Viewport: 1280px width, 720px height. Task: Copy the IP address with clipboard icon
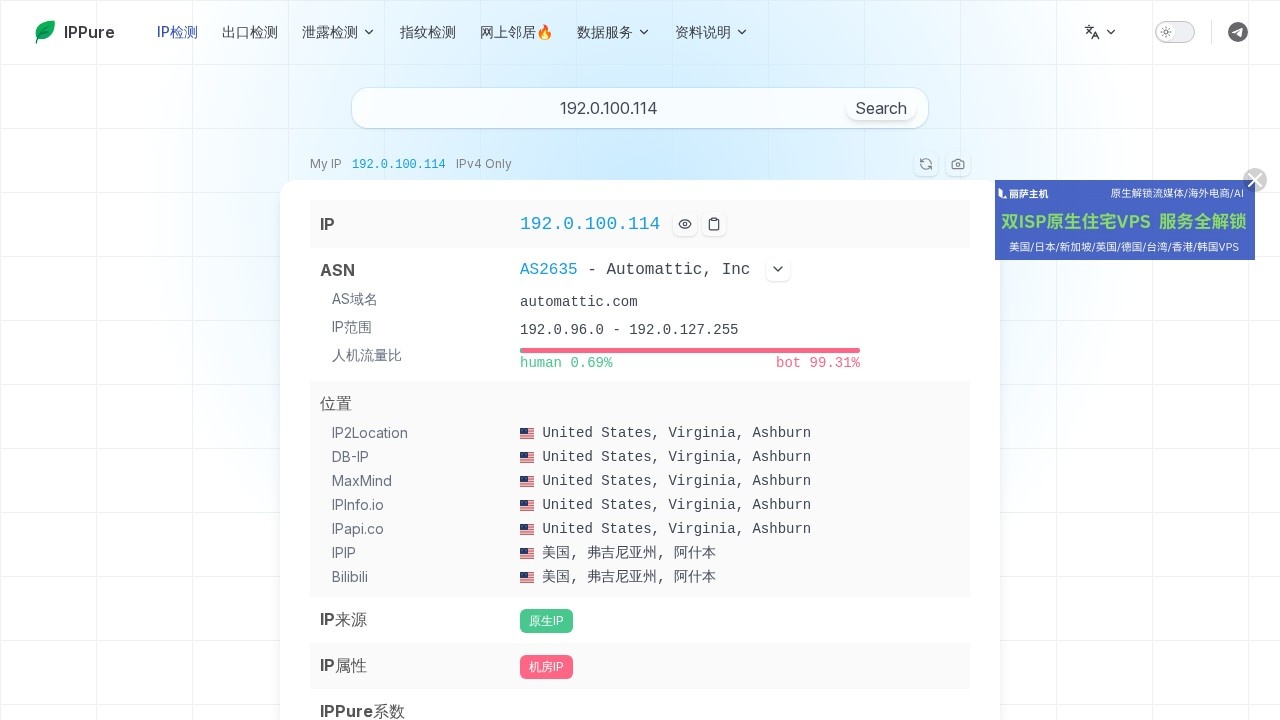point(714,224)
